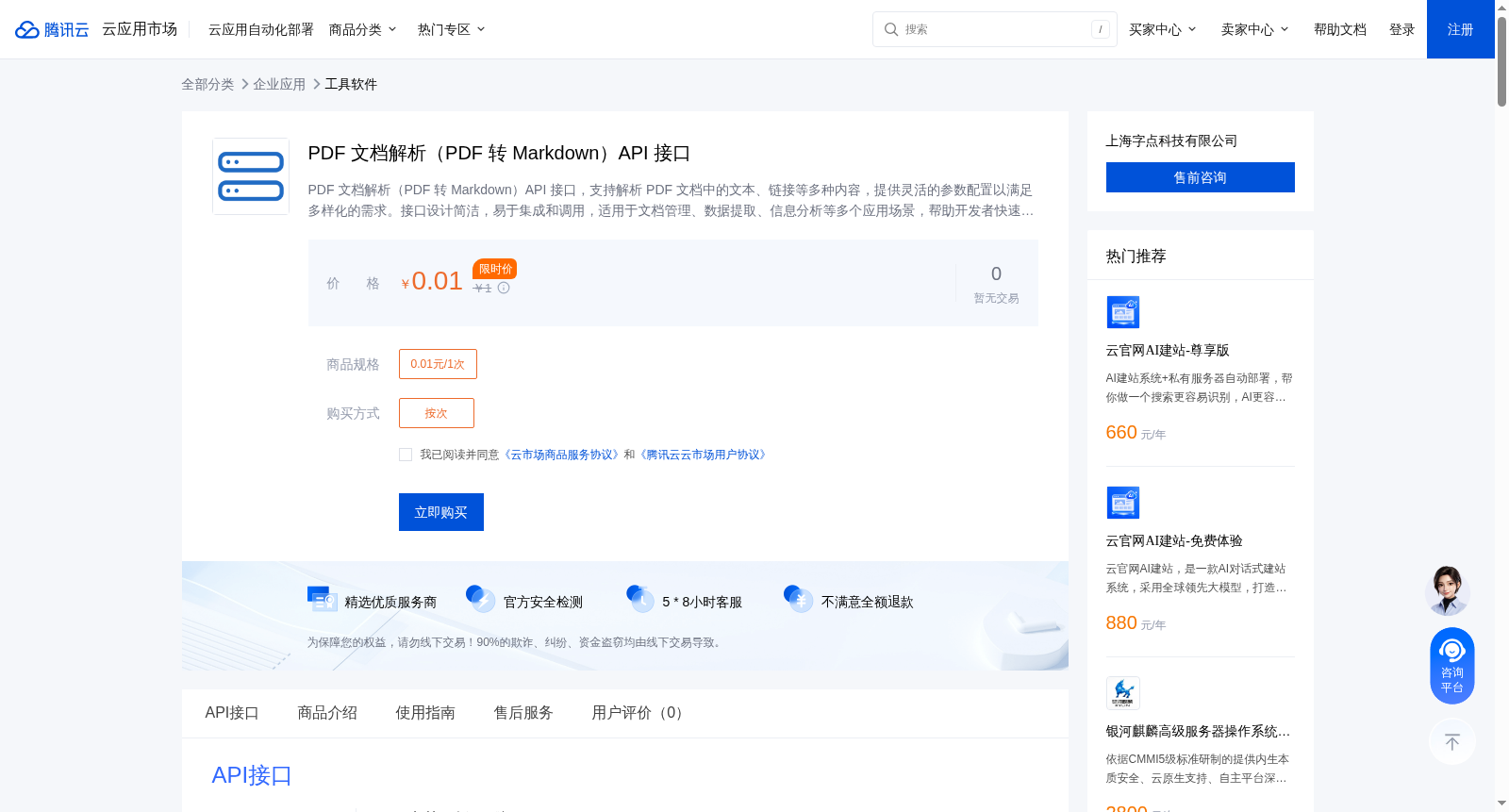Click the 云官网AI建站-免费体验 product icon
The image size is (1509, 812).
point(1122,503)
